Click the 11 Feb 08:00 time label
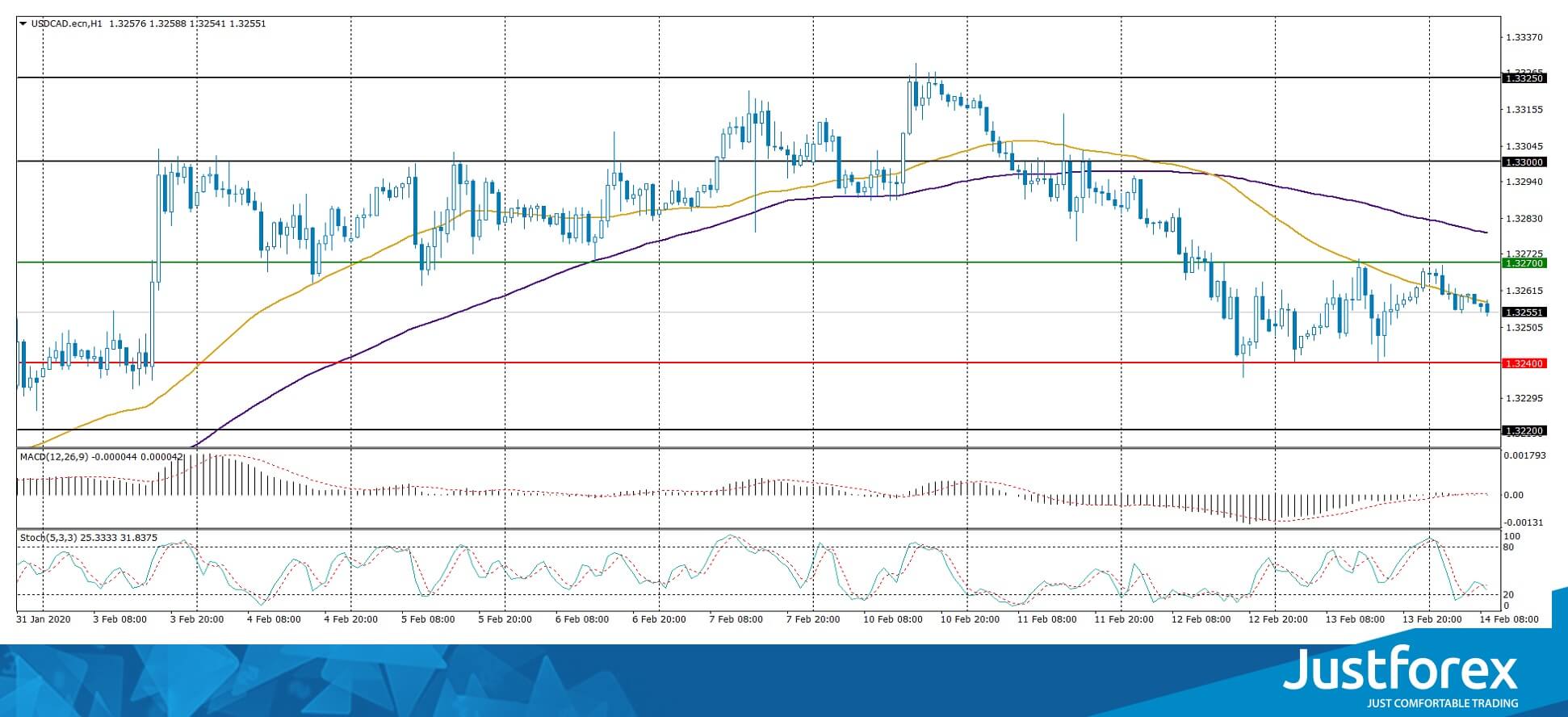The height and width of the screenshot is (717, 1568). (1046, 619)
